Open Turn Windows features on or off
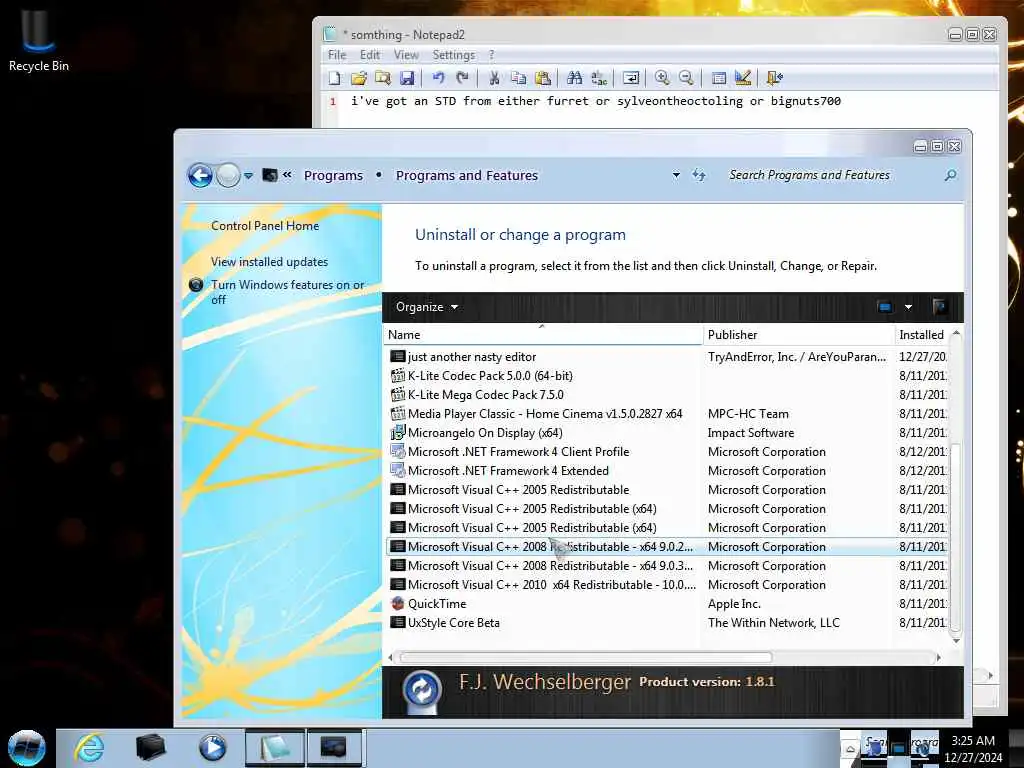Image resolution: width=1024 pixels, height=768 pixels. click(287, 292)
